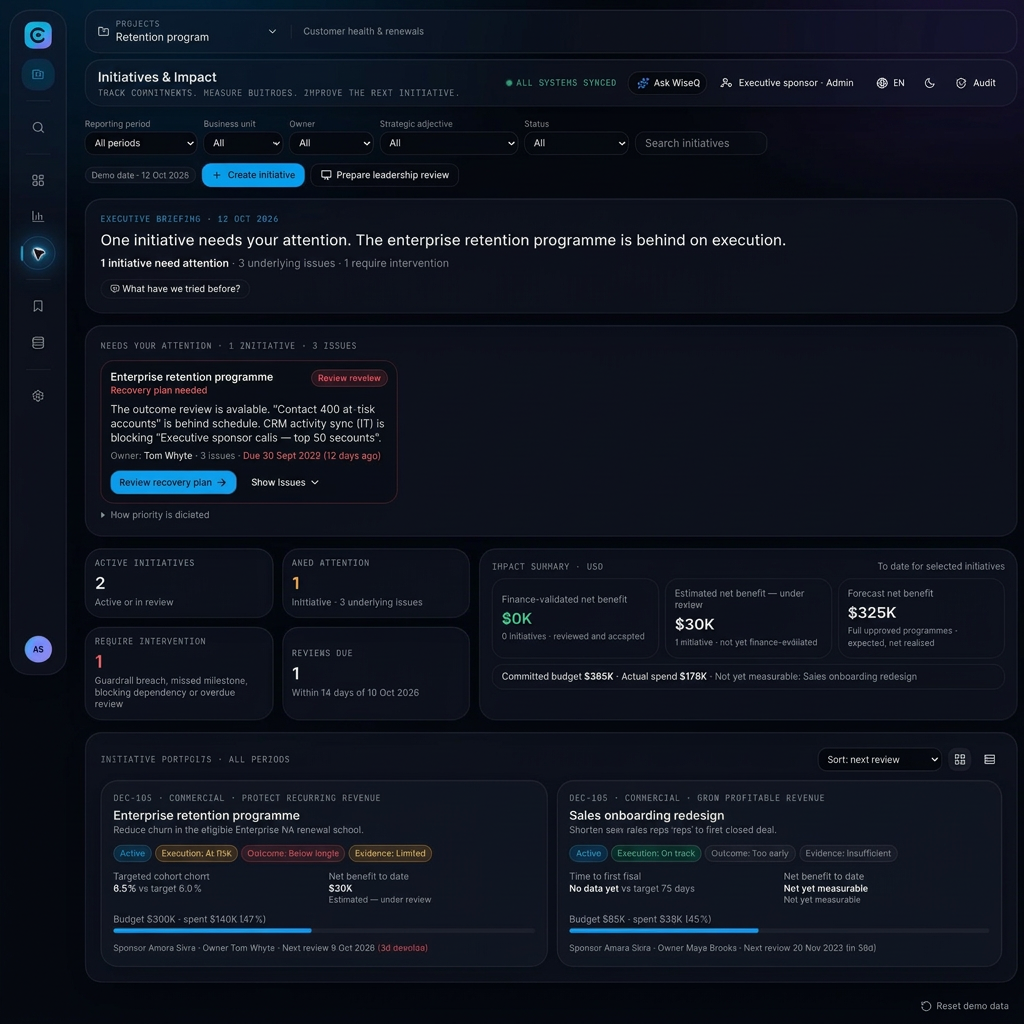The height and width of the screenshot is (1024, 1024).
Task: Select the initiatives cursor icon in sidebar
Action: pos(39,253)
